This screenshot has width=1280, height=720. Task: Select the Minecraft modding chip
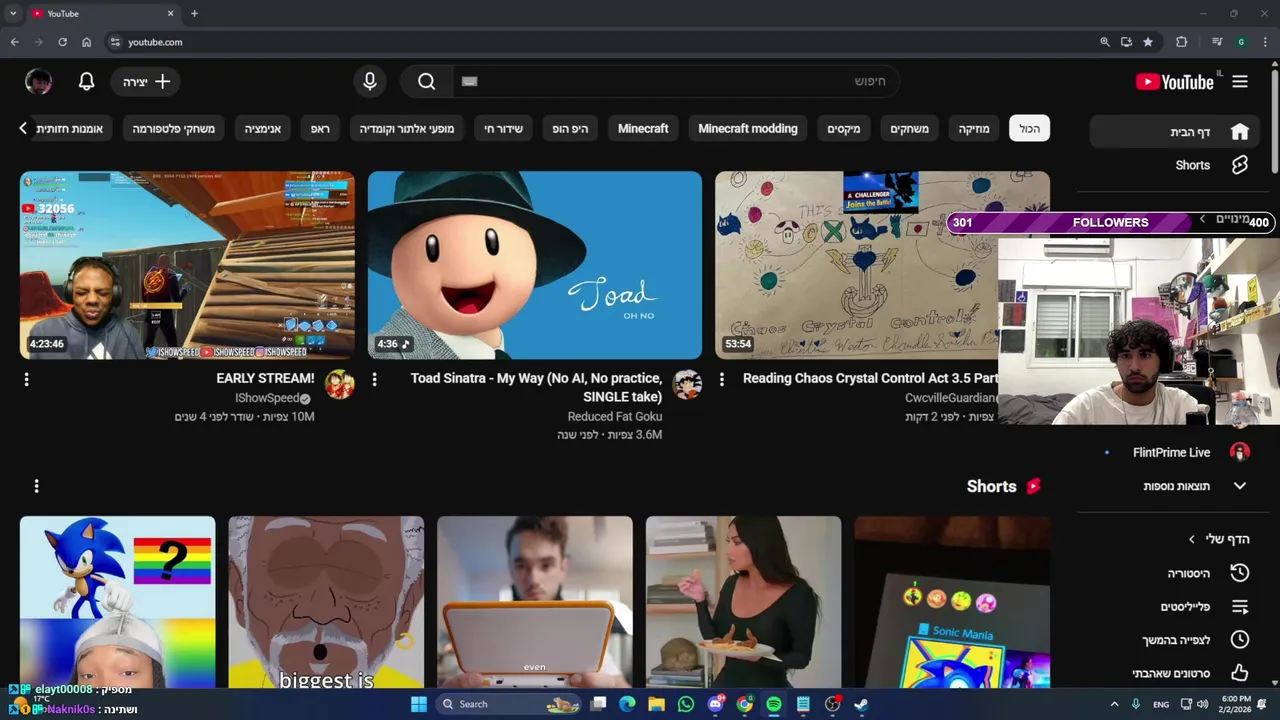pos(748,128)
